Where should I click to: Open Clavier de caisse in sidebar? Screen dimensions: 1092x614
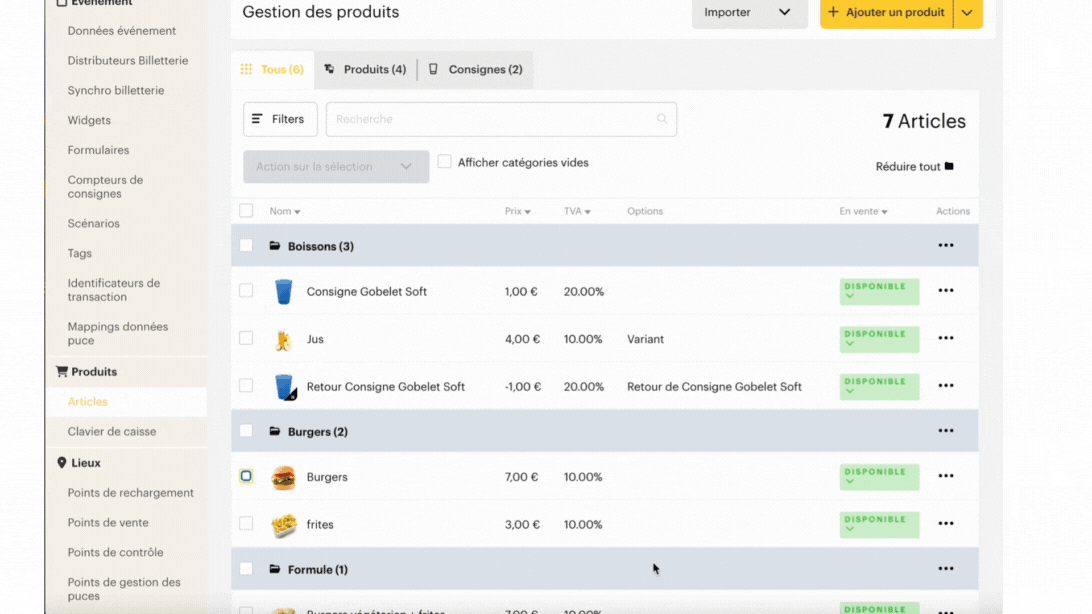pyautogui.click(x=111, y=432)
